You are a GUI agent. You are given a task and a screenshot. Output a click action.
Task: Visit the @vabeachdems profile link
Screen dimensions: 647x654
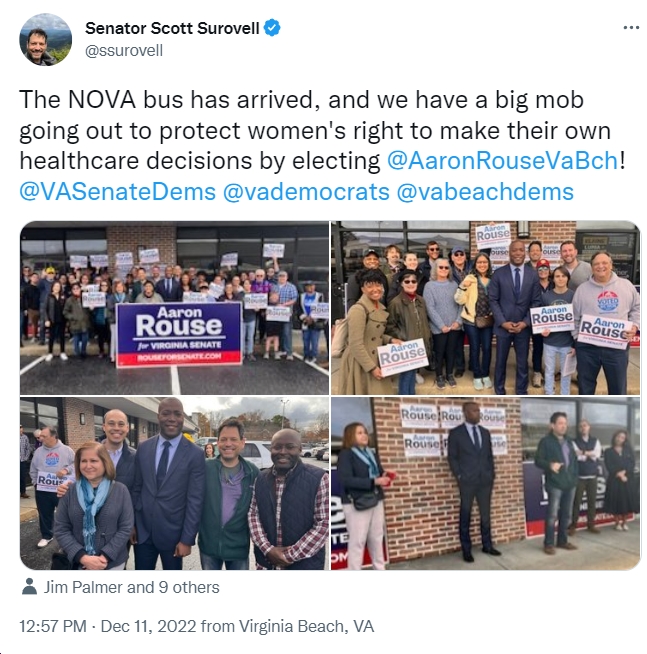[x=485, y=192]
